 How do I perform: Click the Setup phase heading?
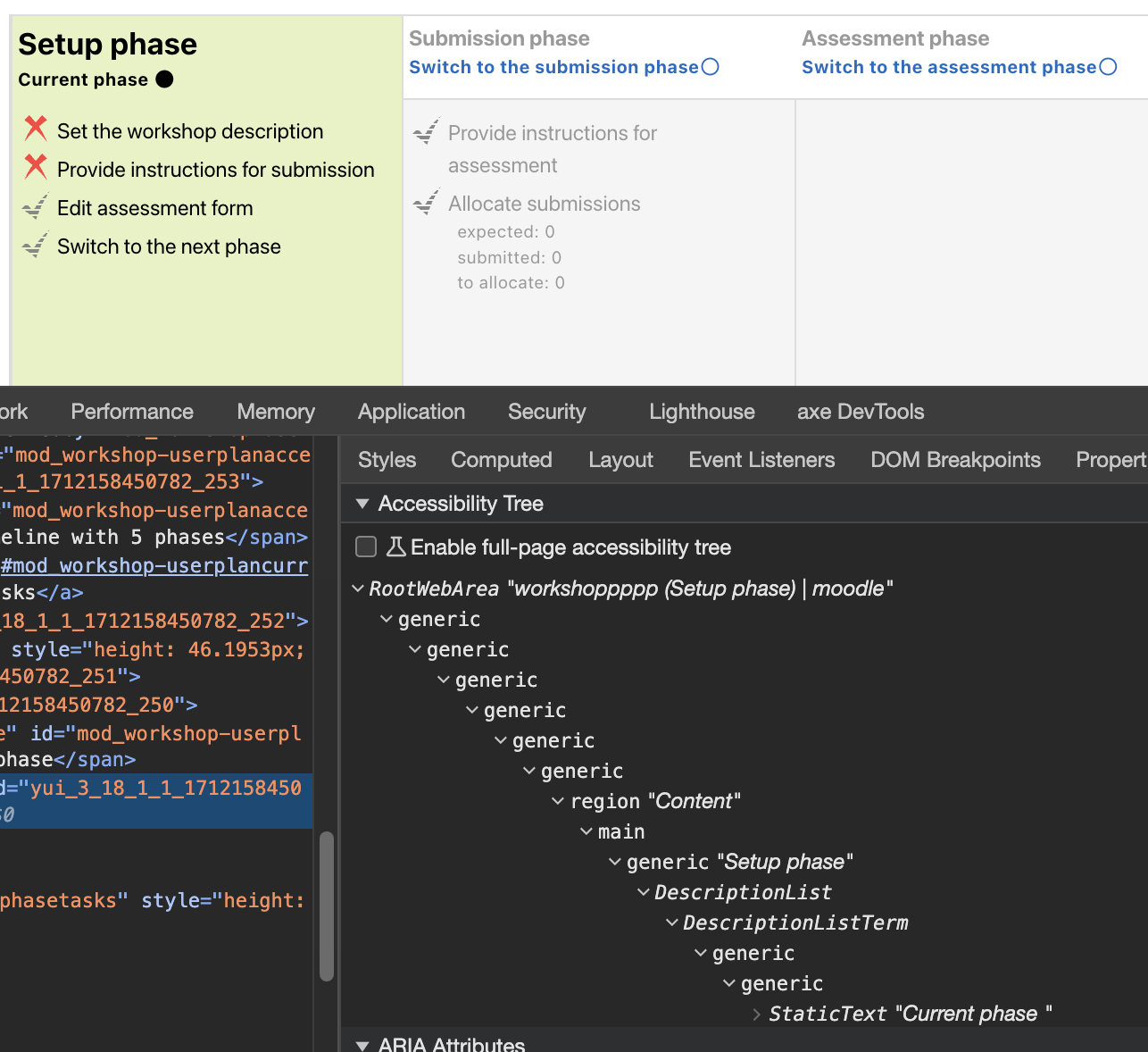tap(108, 44)
